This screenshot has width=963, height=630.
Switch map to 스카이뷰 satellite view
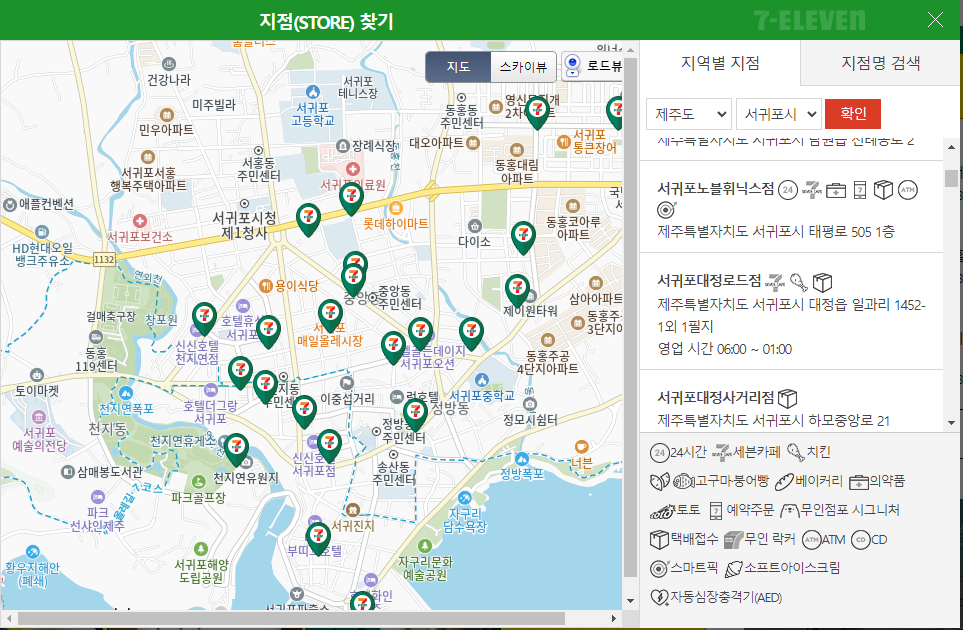click(x=523, y=67)
